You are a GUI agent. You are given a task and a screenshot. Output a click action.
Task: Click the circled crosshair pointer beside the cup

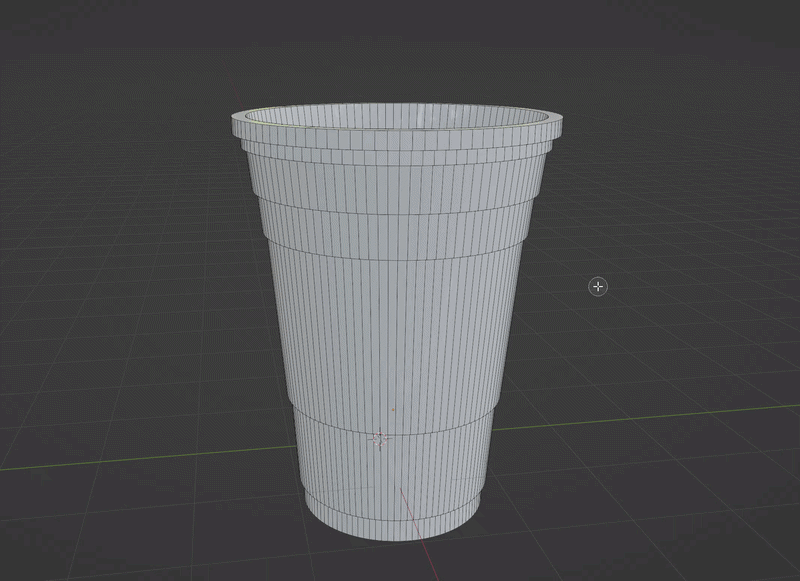tap(598, 287)
